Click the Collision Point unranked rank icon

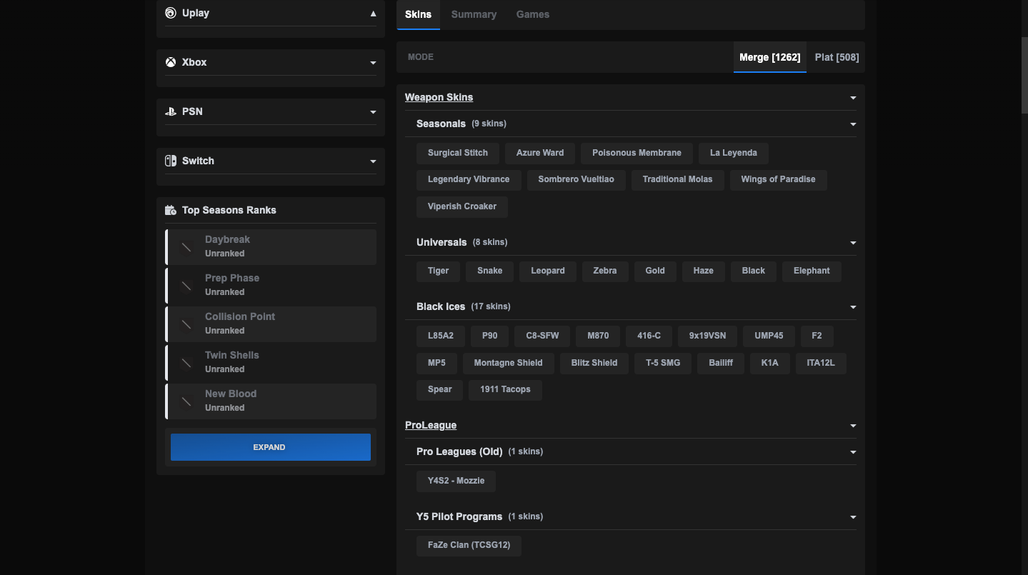(x=186, y=324)
